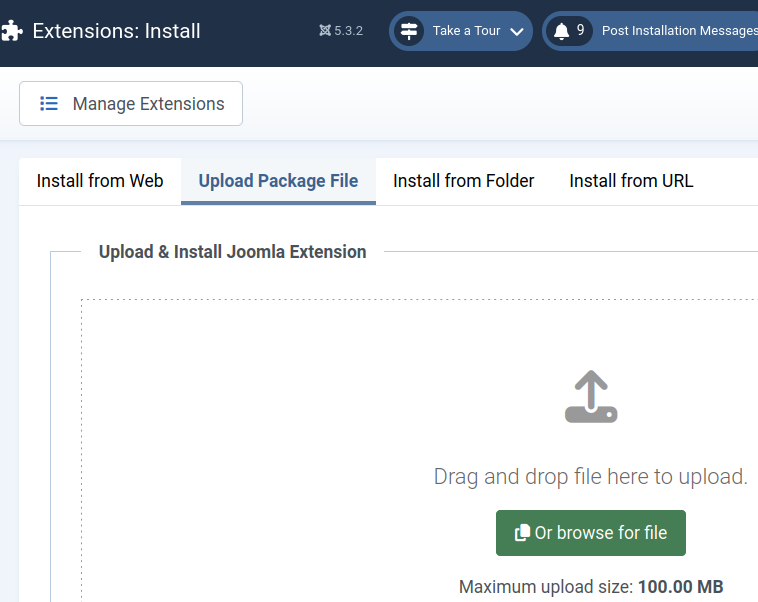Image resolution: width=758 pixels, height=602 pixels.
Task: Switch to Install from URL tab
Action: coord(631,181)
